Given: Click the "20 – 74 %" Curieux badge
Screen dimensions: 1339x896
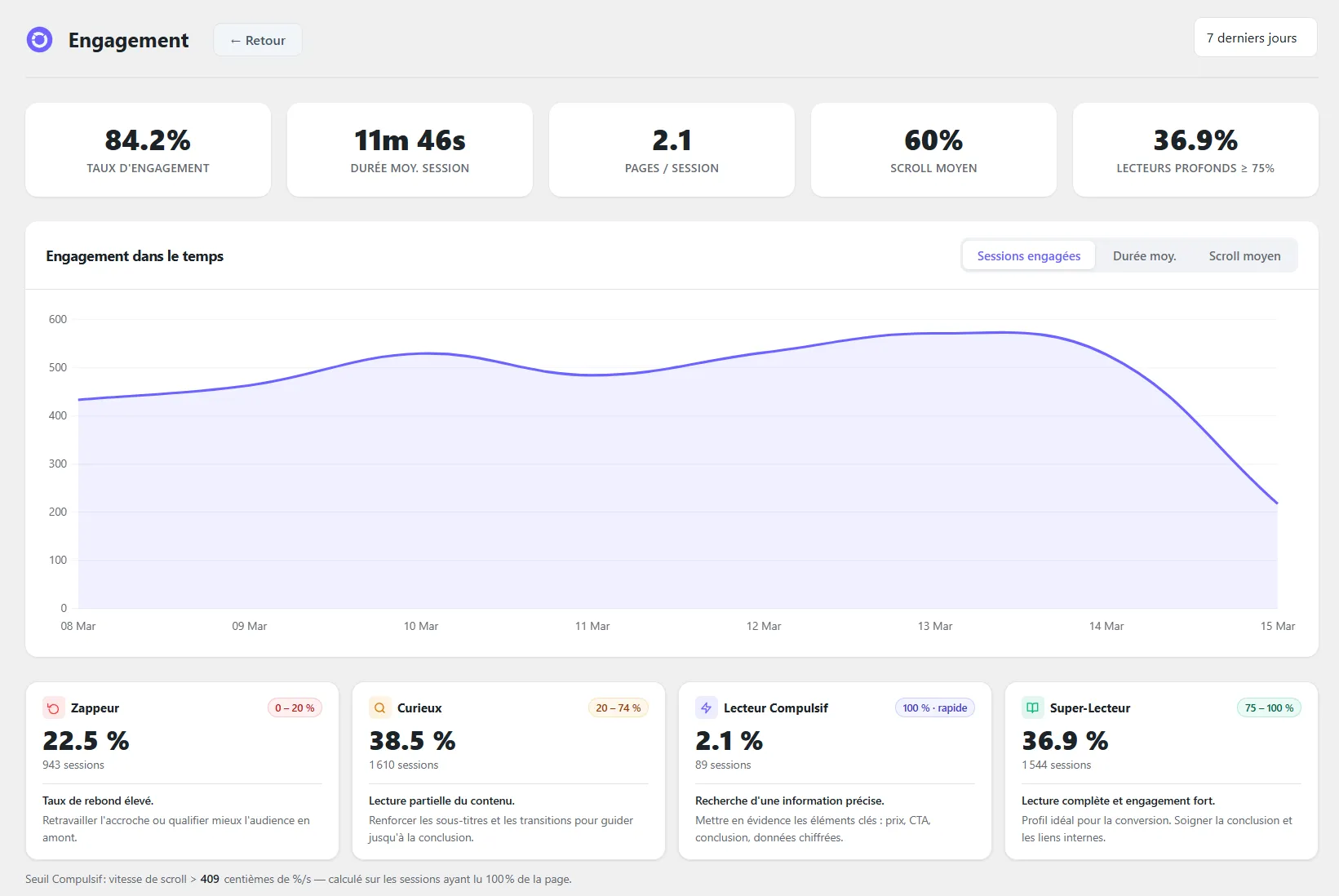Looking at the screenshot, I should coord(619,707).
